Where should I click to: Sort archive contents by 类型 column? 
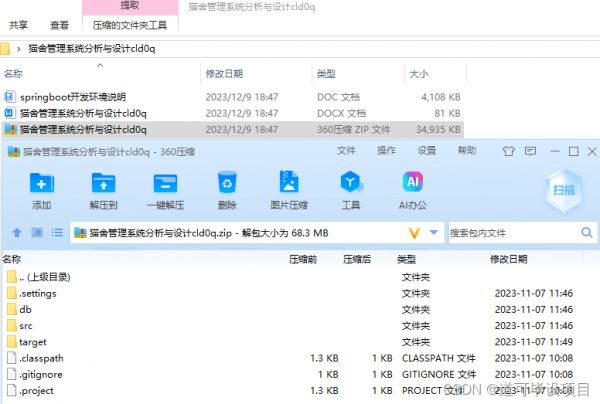tap(406, 259)
